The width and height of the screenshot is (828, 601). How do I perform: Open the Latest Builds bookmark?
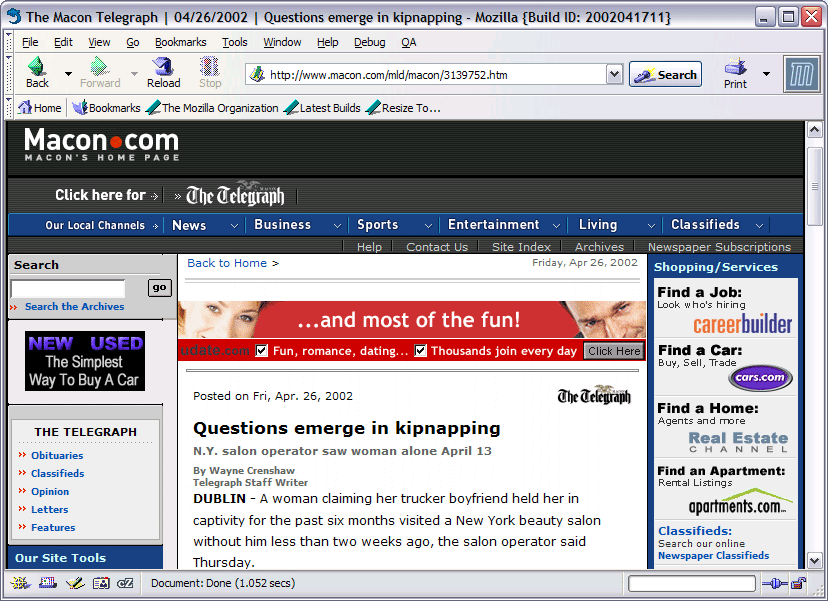point(322,108)
